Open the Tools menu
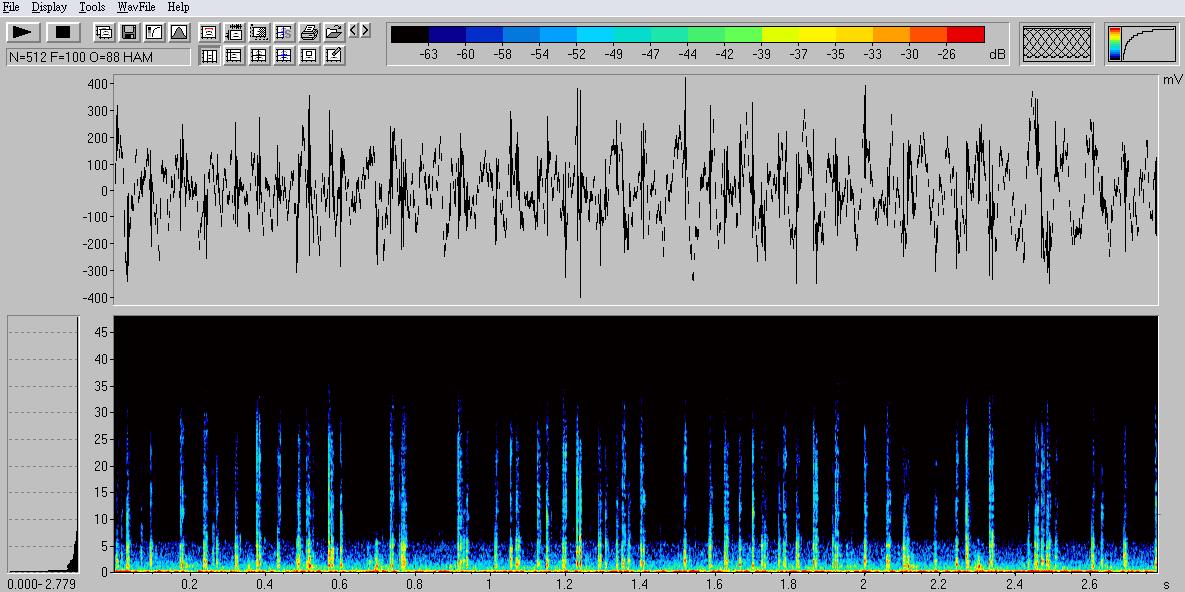The height and width of the screenshot is (592, 1185). (x=92, y=7)
